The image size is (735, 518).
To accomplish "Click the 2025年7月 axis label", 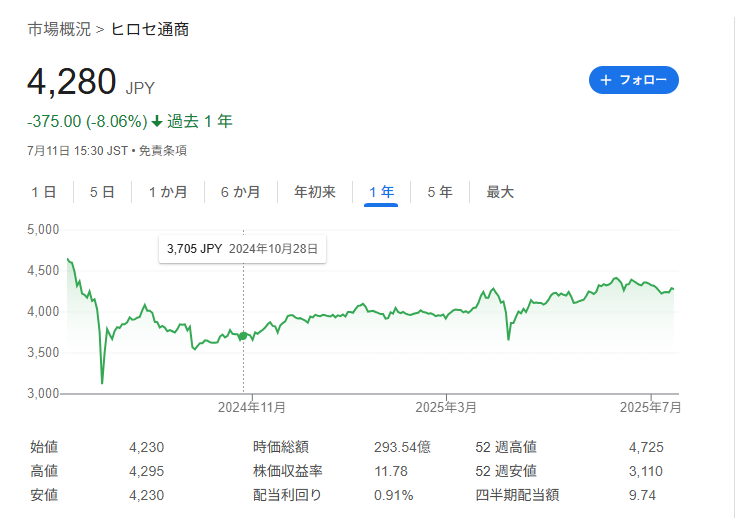I will click(x=650, y=407).
